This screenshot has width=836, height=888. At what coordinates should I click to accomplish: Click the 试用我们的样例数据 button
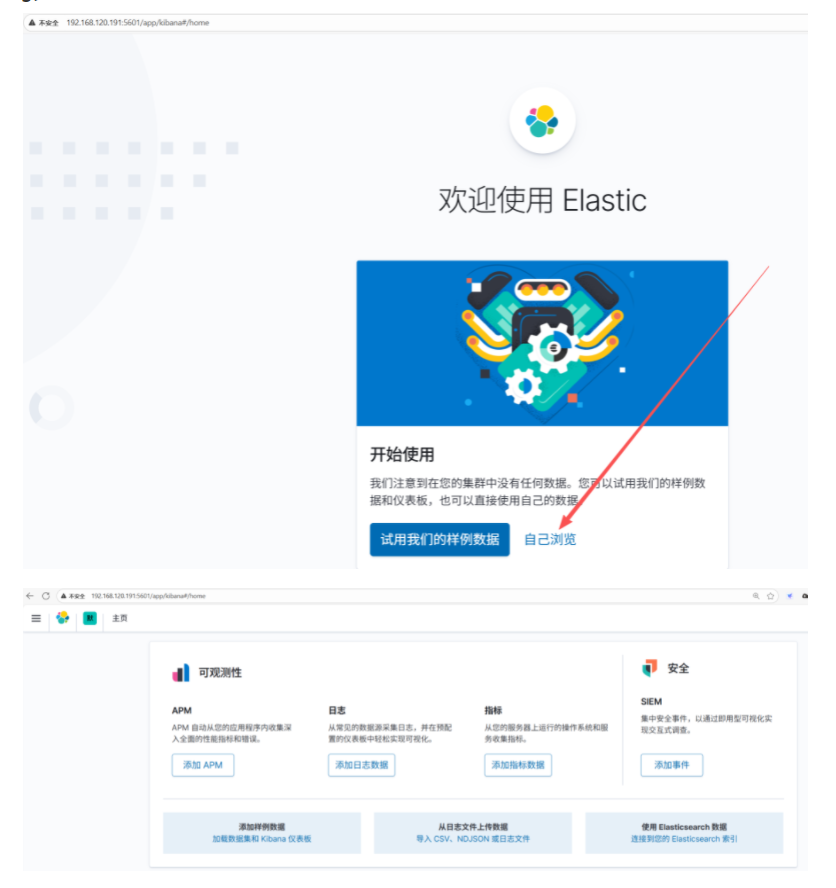pyautogui.click(x=440, y=539)
